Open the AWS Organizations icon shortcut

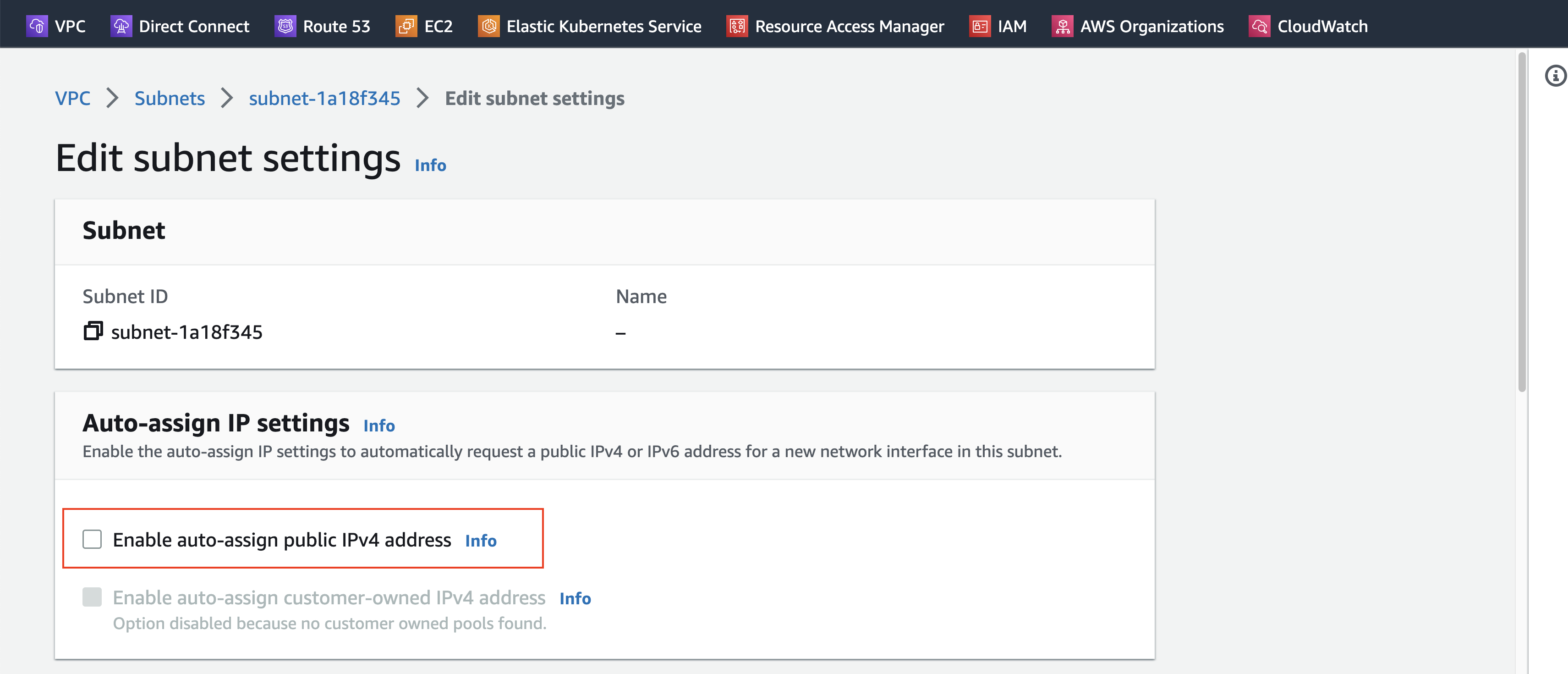(x=1062, y=26)
